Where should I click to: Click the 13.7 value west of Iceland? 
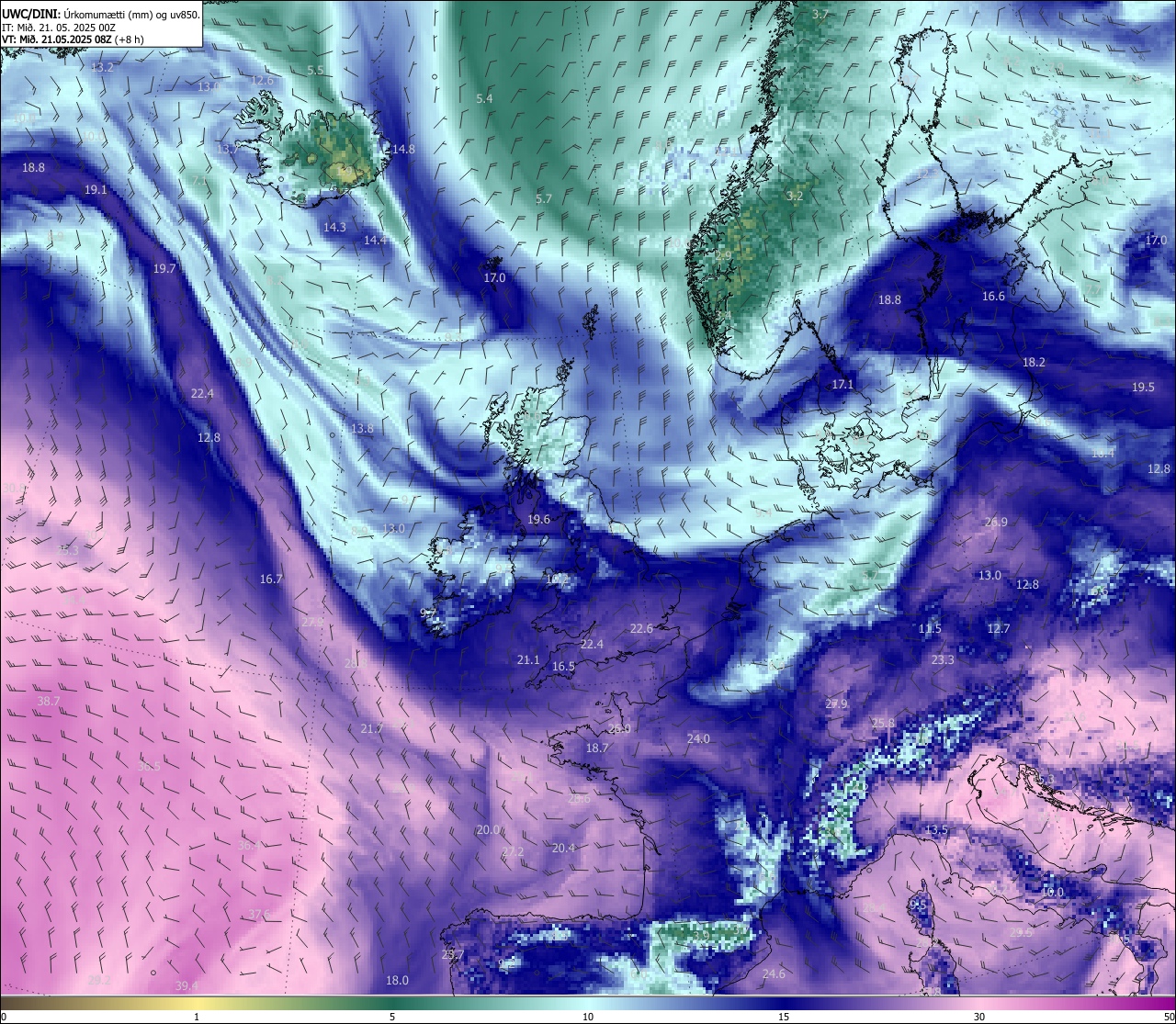point(227,149)
